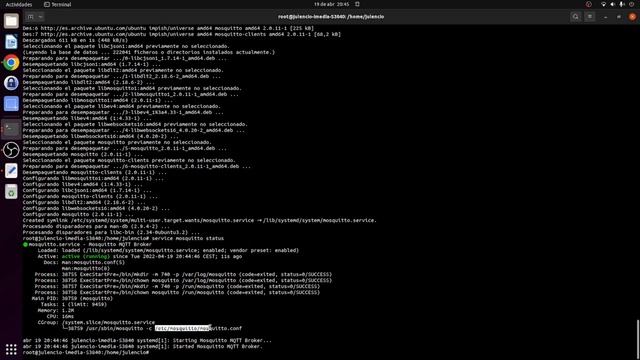Screen dimensions: 640x360
Task: Expand the new tab dropdown arrow
Action: [40, 17]
